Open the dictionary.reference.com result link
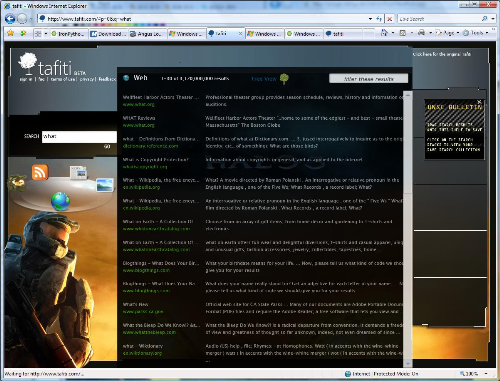The image size is (500, 381). click(150, 146)
